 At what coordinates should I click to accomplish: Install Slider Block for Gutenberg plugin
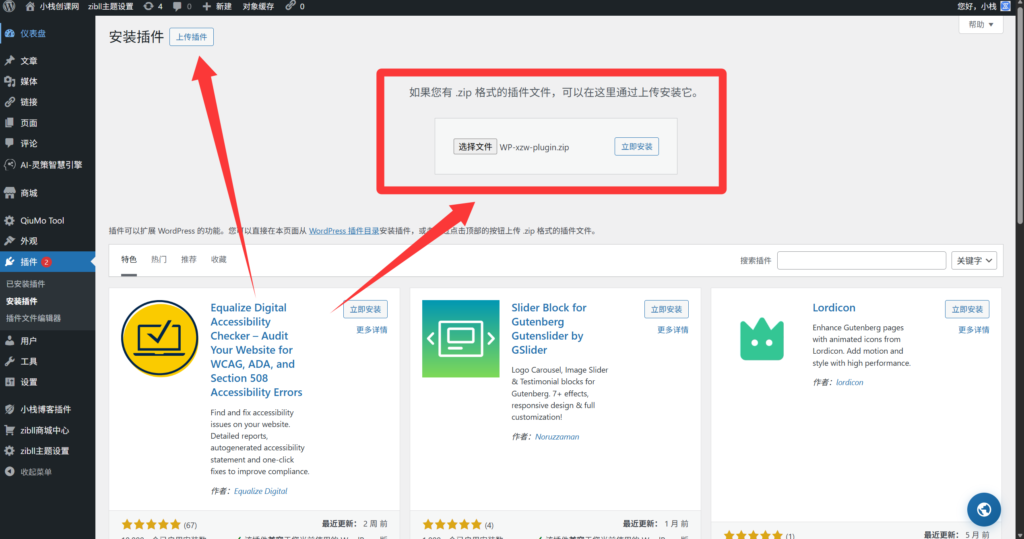[x=666, y=310]
